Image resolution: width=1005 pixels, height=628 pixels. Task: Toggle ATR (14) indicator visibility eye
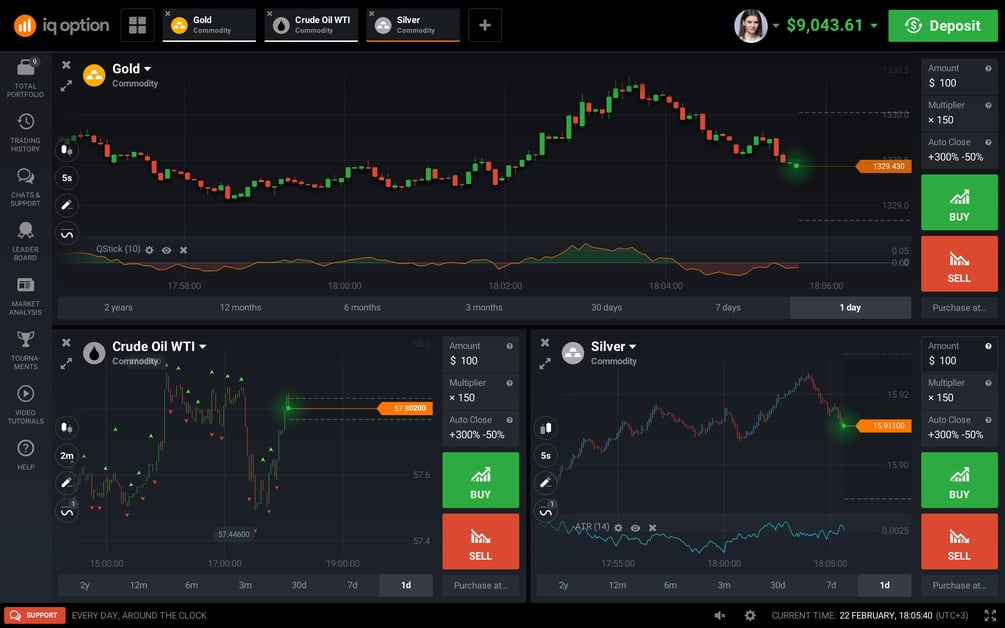635,528
